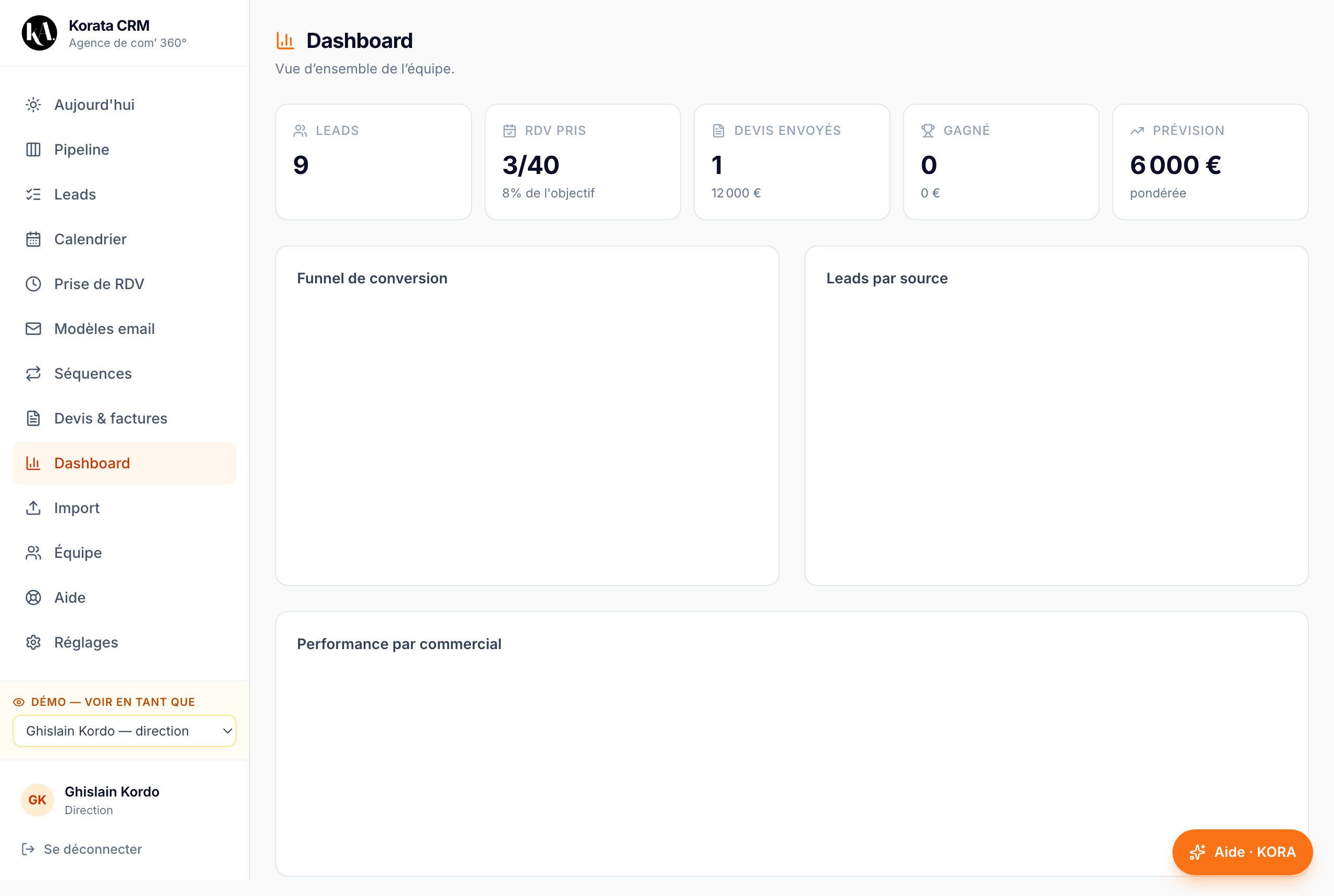Image resolution: width=1334 pixels, height=896 pixels.
Task: Open the Calendrier section
Action: tap(125, 239)
